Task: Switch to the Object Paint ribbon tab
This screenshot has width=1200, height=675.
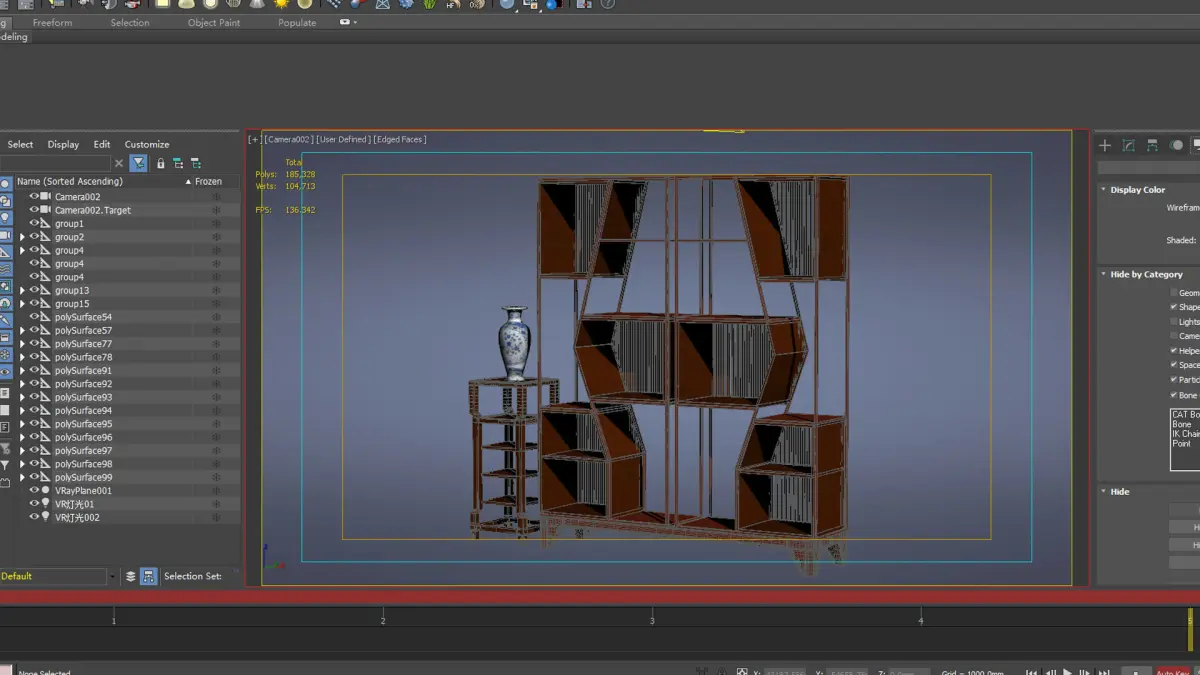Action: (214, 23)
